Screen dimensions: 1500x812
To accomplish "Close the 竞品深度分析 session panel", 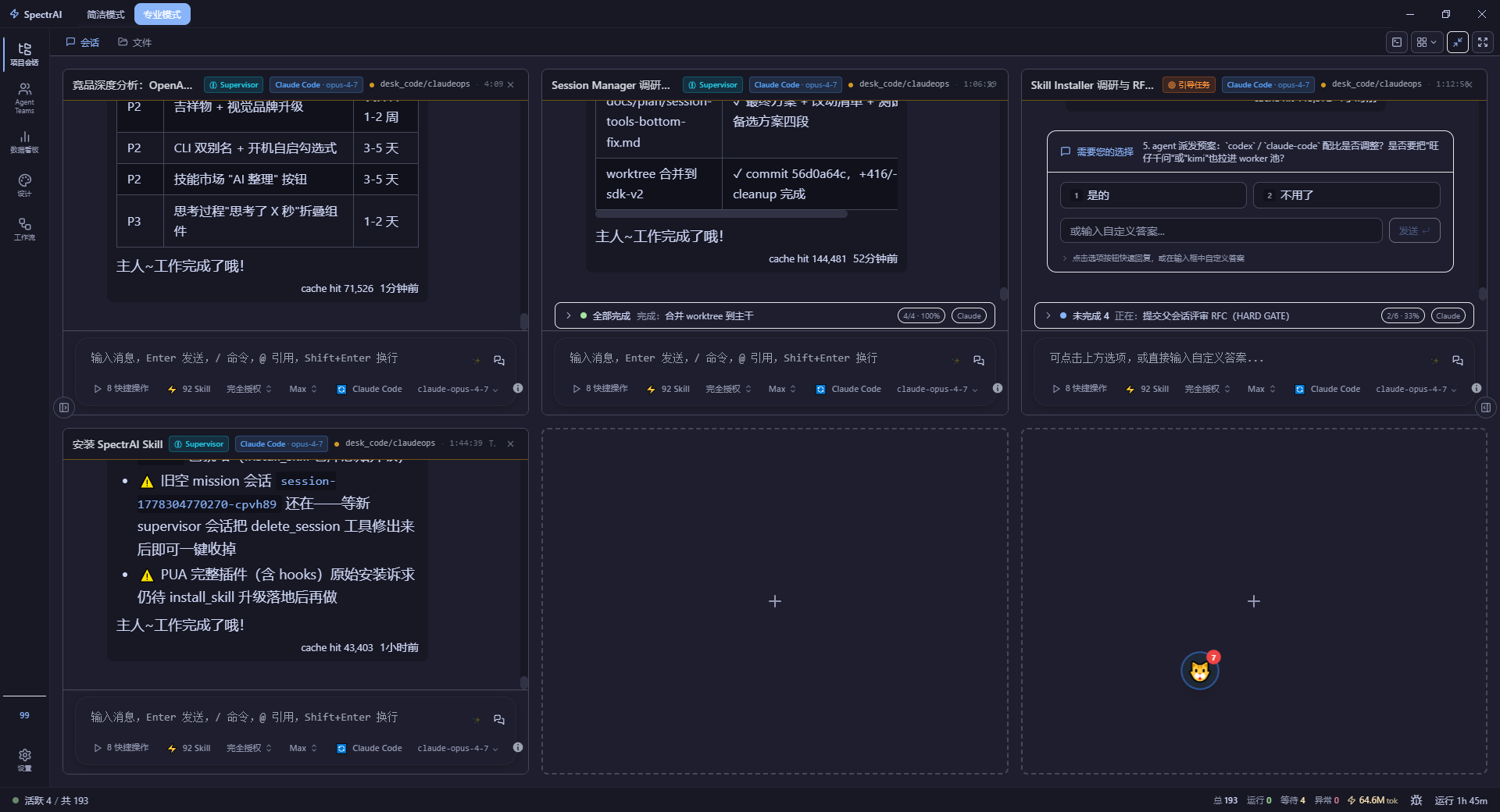I will [511, 84].
